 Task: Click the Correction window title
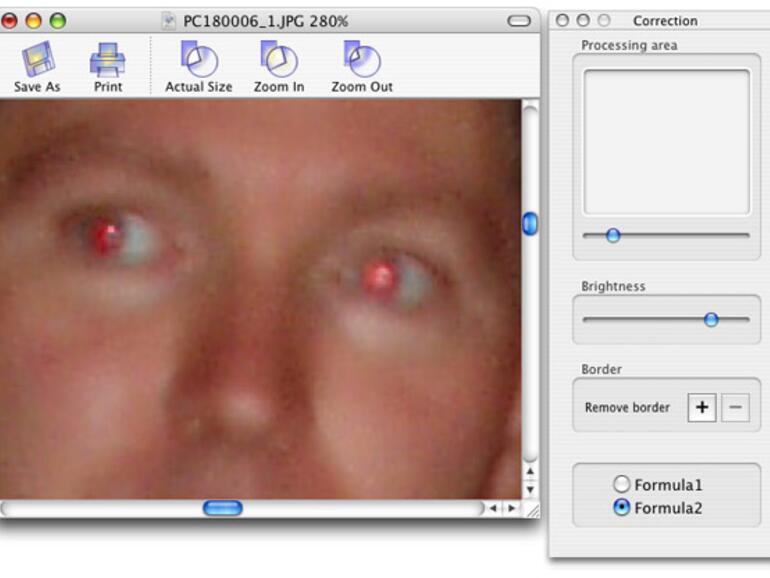pyautogui.click(x=665, y=21)
